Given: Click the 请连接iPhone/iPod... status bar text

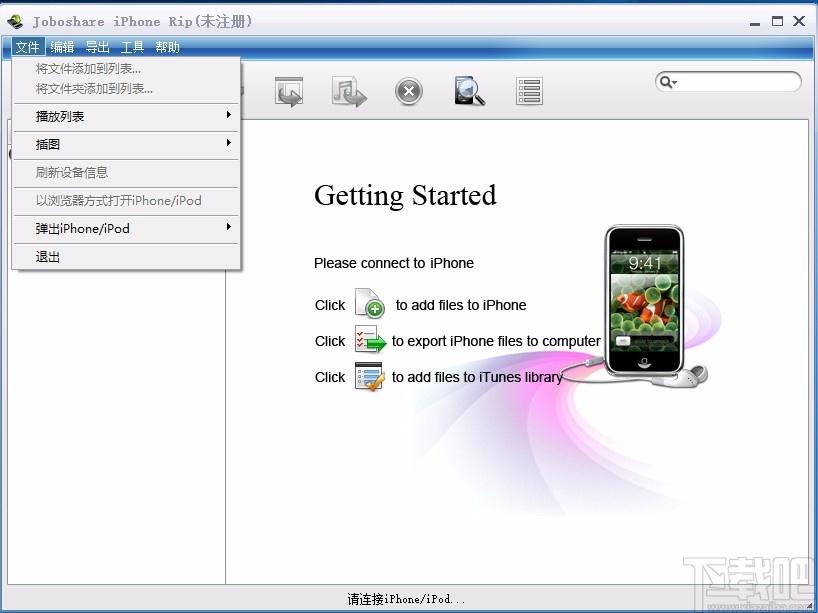Looking at the screenshot, I should 406,599.
